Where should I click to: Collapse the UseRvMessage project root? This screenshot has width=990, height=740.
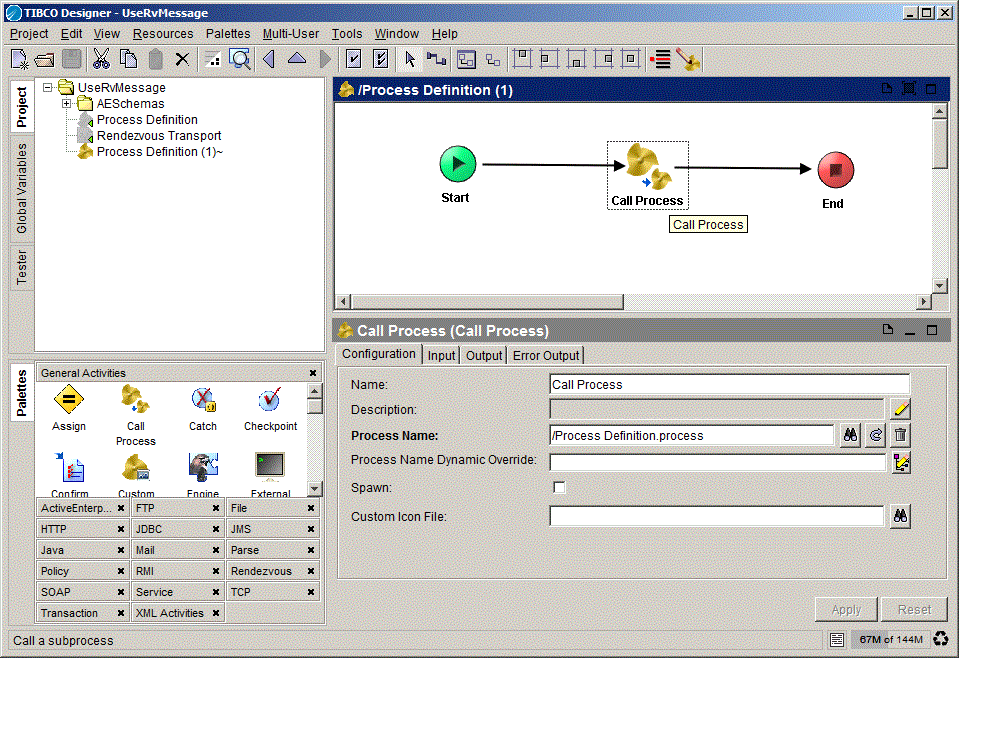click(48, 88)
